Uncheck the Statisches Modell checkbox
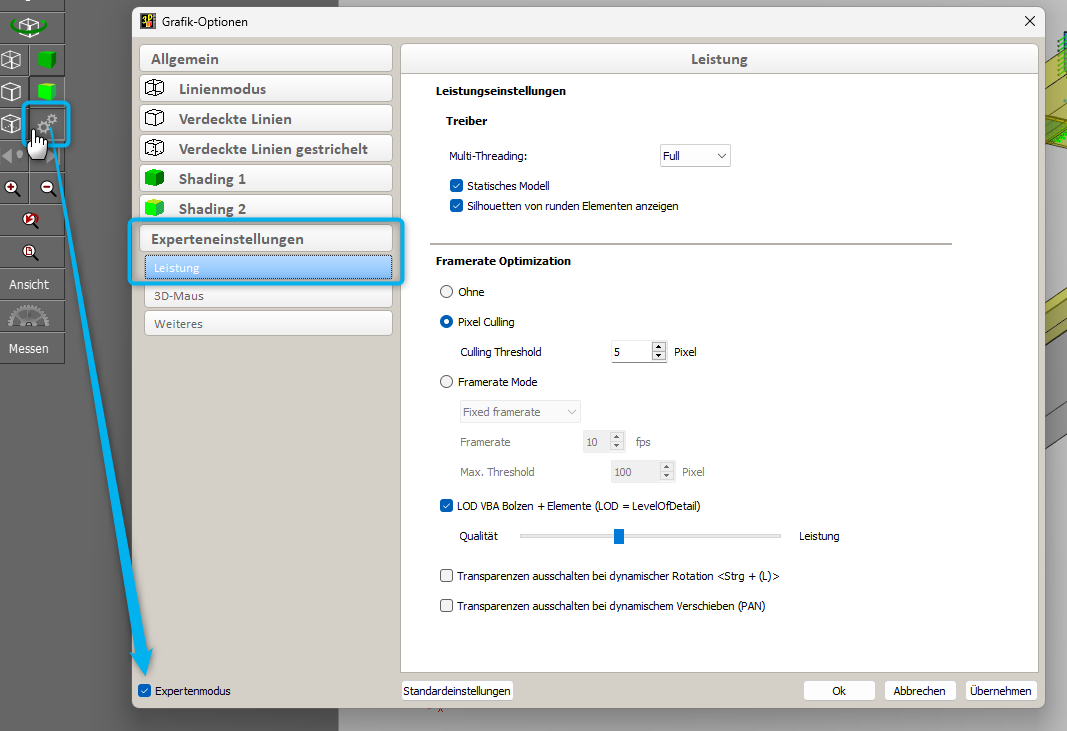Screen dimensions: 1067x731 pos(456,186)
